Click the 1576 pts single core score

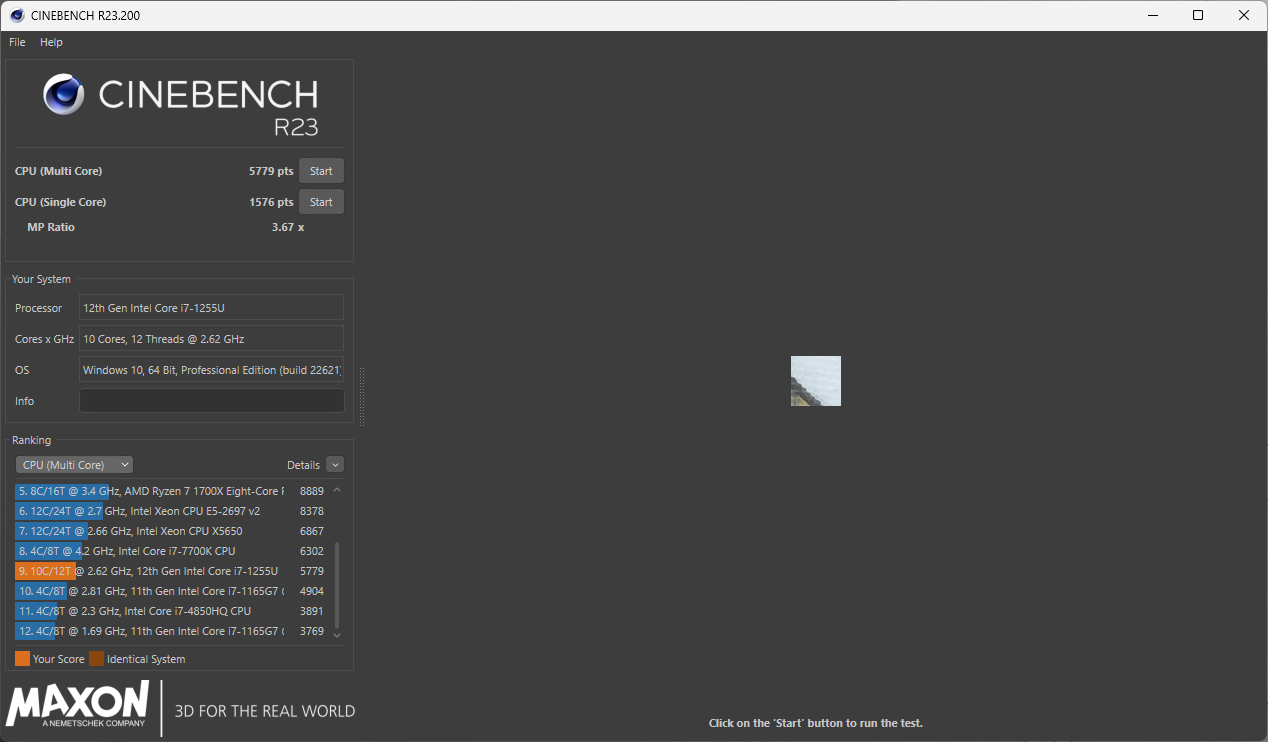[271, 202]
